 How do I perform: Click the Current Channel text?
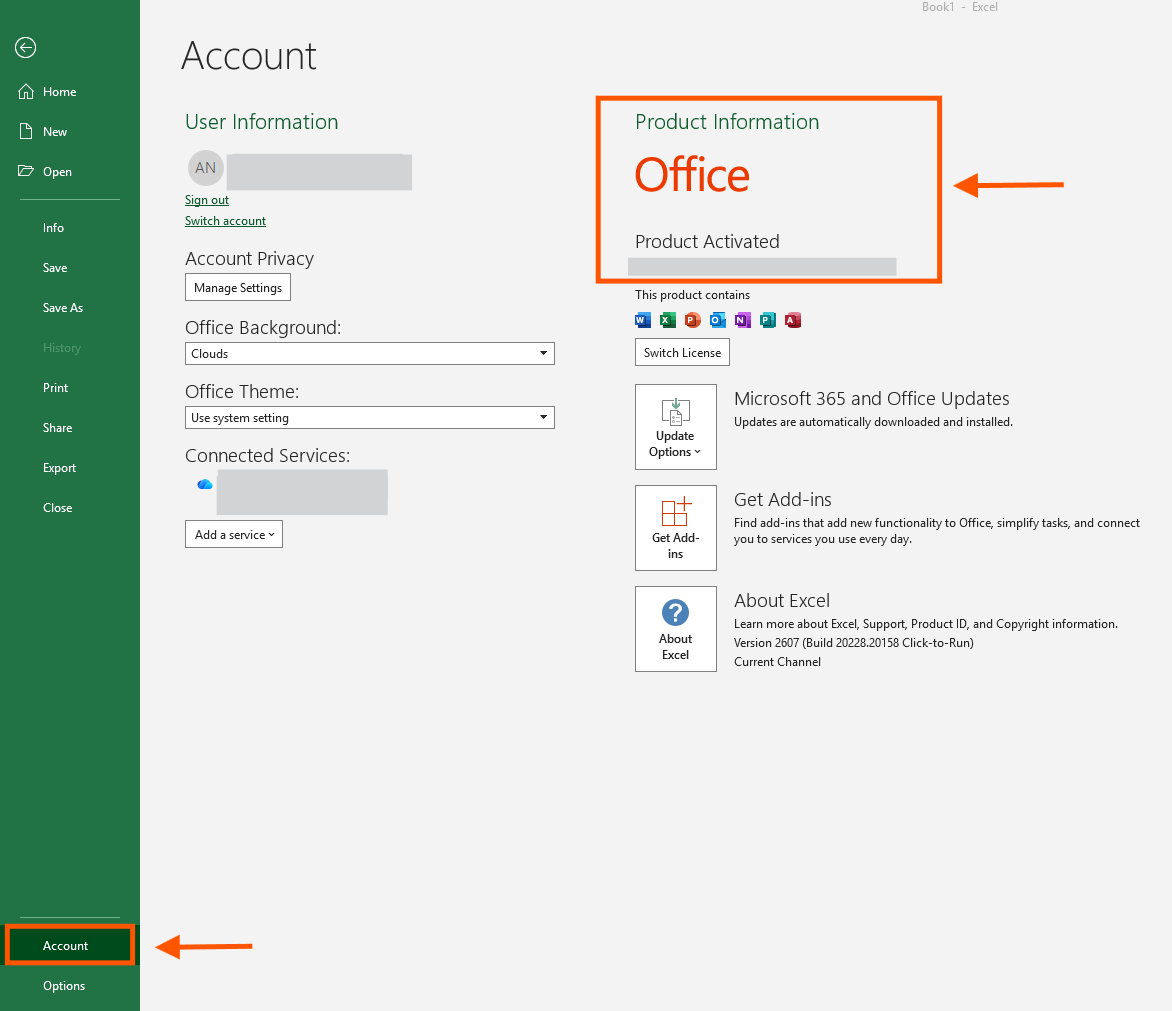point(777,662)
